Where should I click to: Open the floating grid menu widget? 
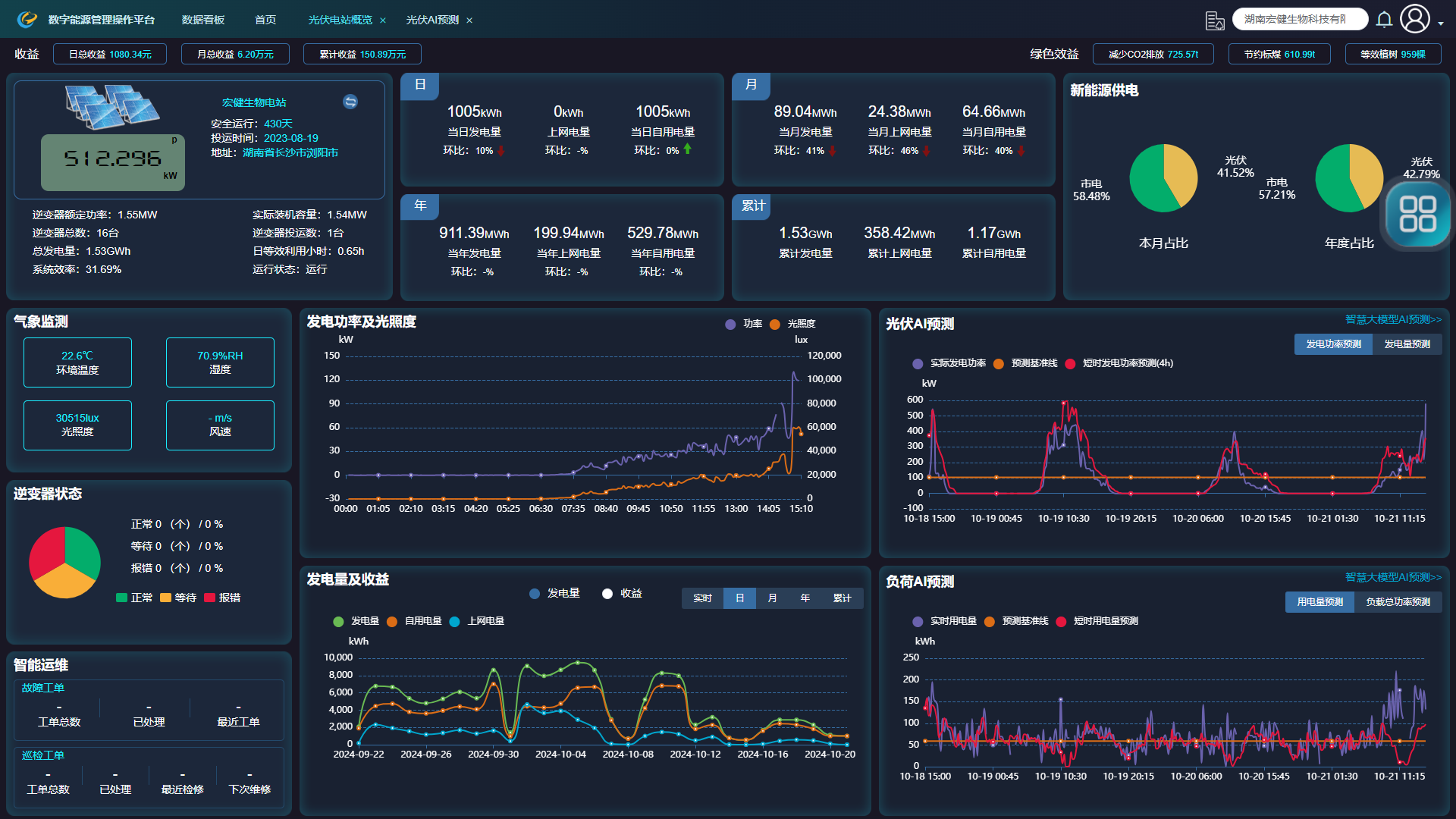tap(1417, 214)
